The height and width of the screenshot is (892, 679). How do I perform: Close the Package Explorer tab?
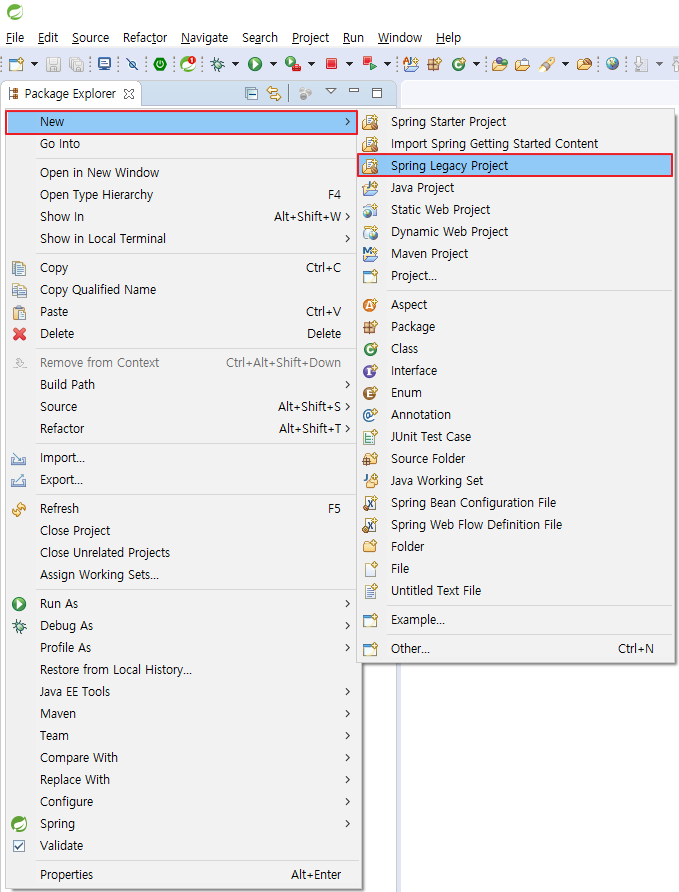(129, 94)
